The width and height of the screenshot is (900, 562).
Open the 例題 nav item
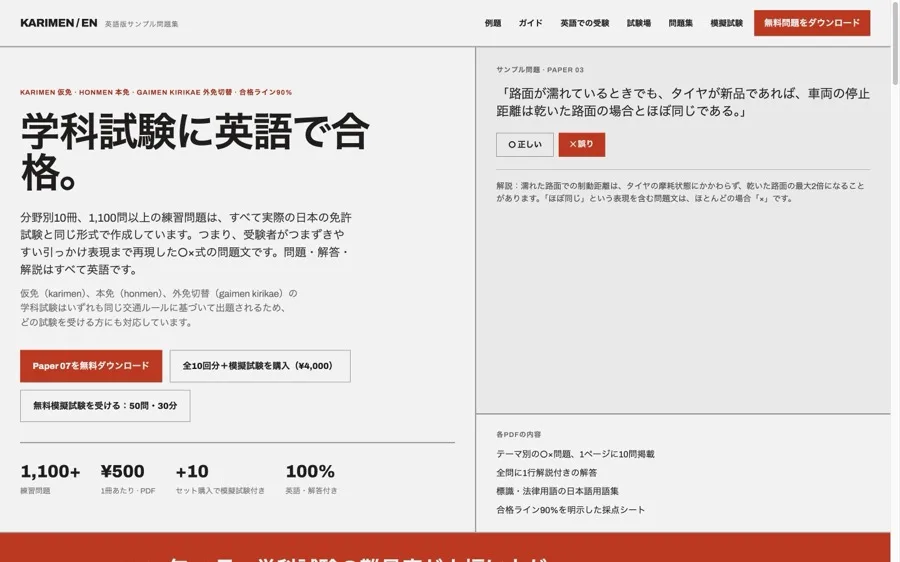492,24
